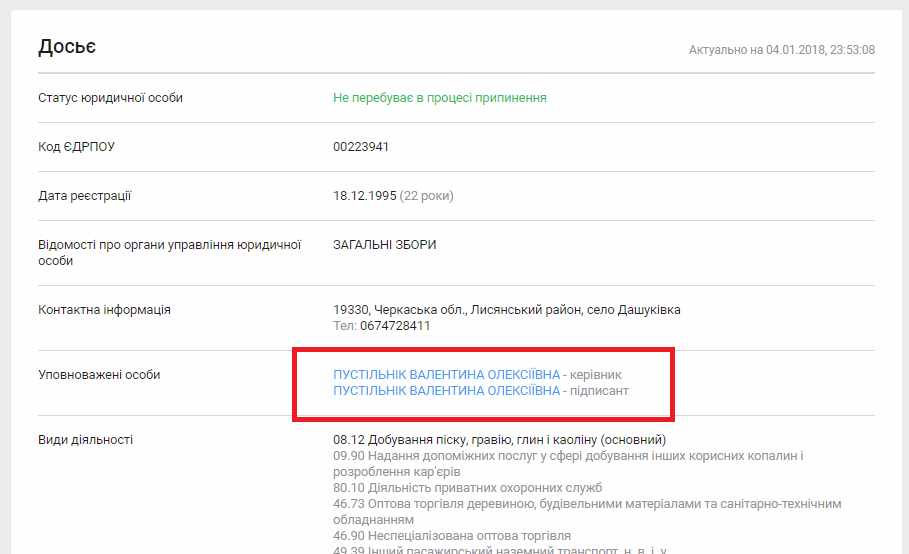The image size is (909, 554).
Task: Click activity 80.10 Діяльність приватних охоронних служб
Action: (x=467, y=488)
